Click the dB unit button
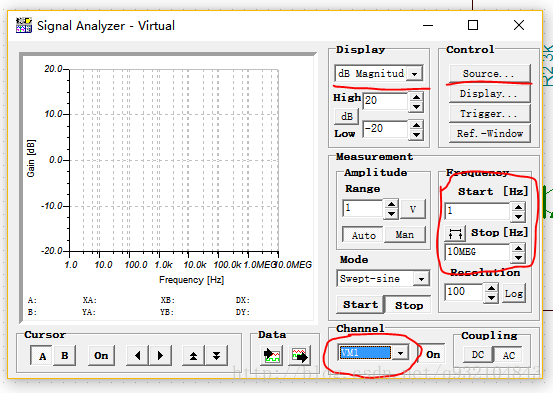 (x=346, y=116)
